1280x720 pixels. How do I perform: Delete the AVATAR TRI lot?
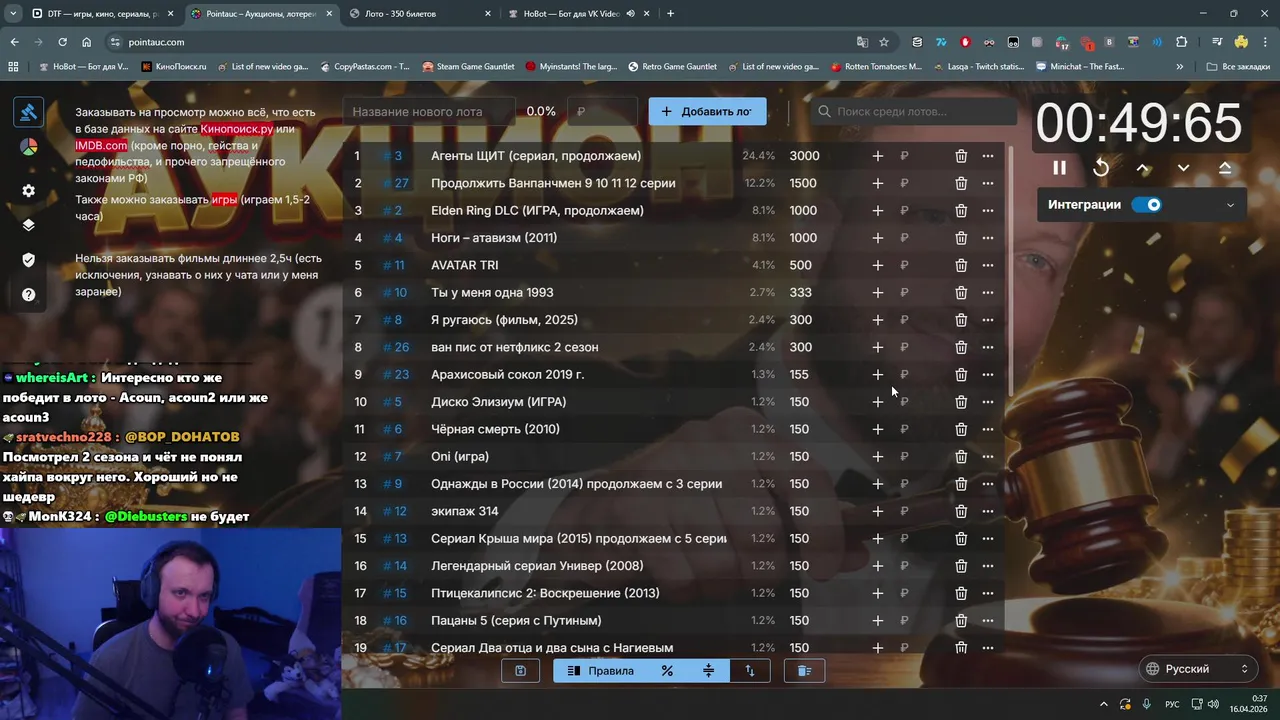pos(961,265)
